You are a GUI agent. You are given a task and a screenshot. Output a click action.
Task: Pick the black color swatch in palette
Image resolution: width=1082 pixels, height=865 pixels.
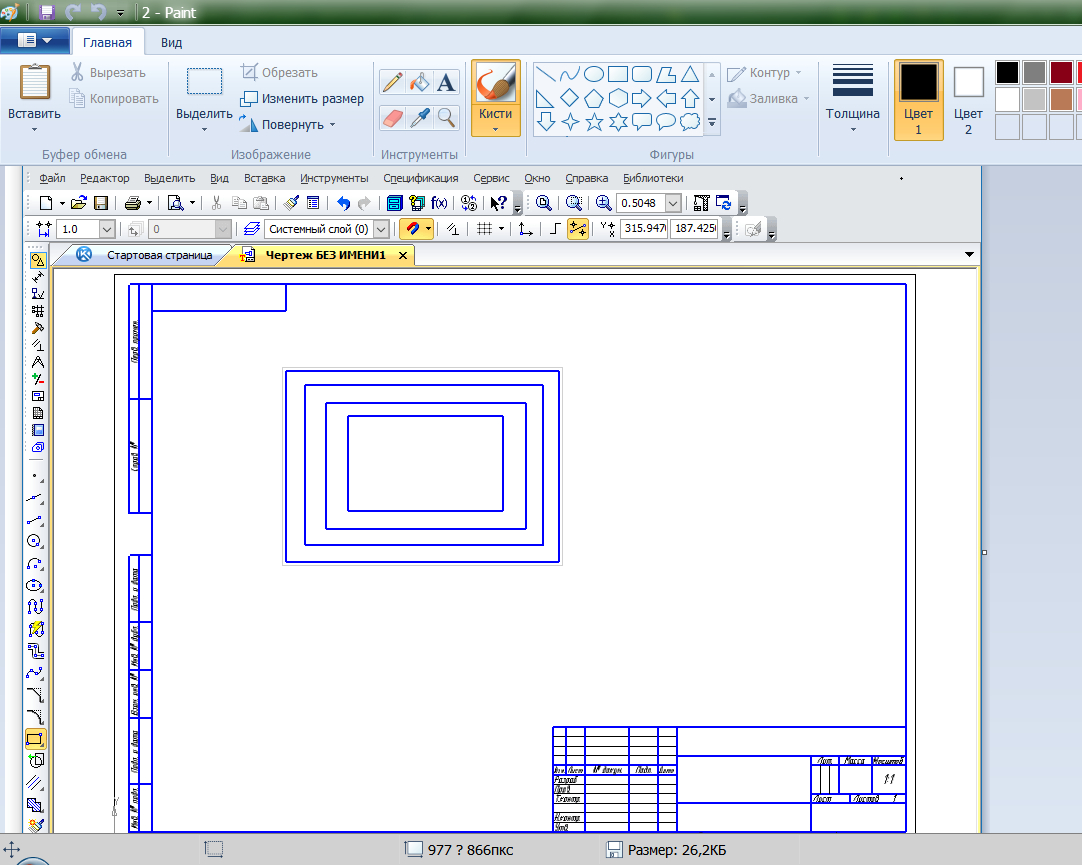tap(1007, 72)
